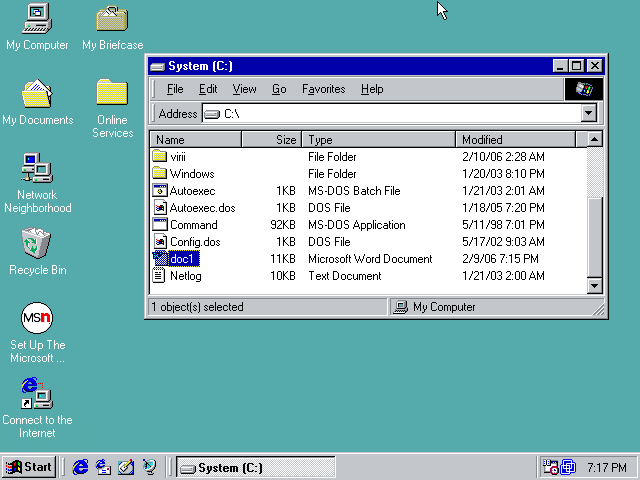The height and width of the screenshot is (480, 640).
Task: Click the Show Desktop quick launch icon
Action: coord(126,467)
